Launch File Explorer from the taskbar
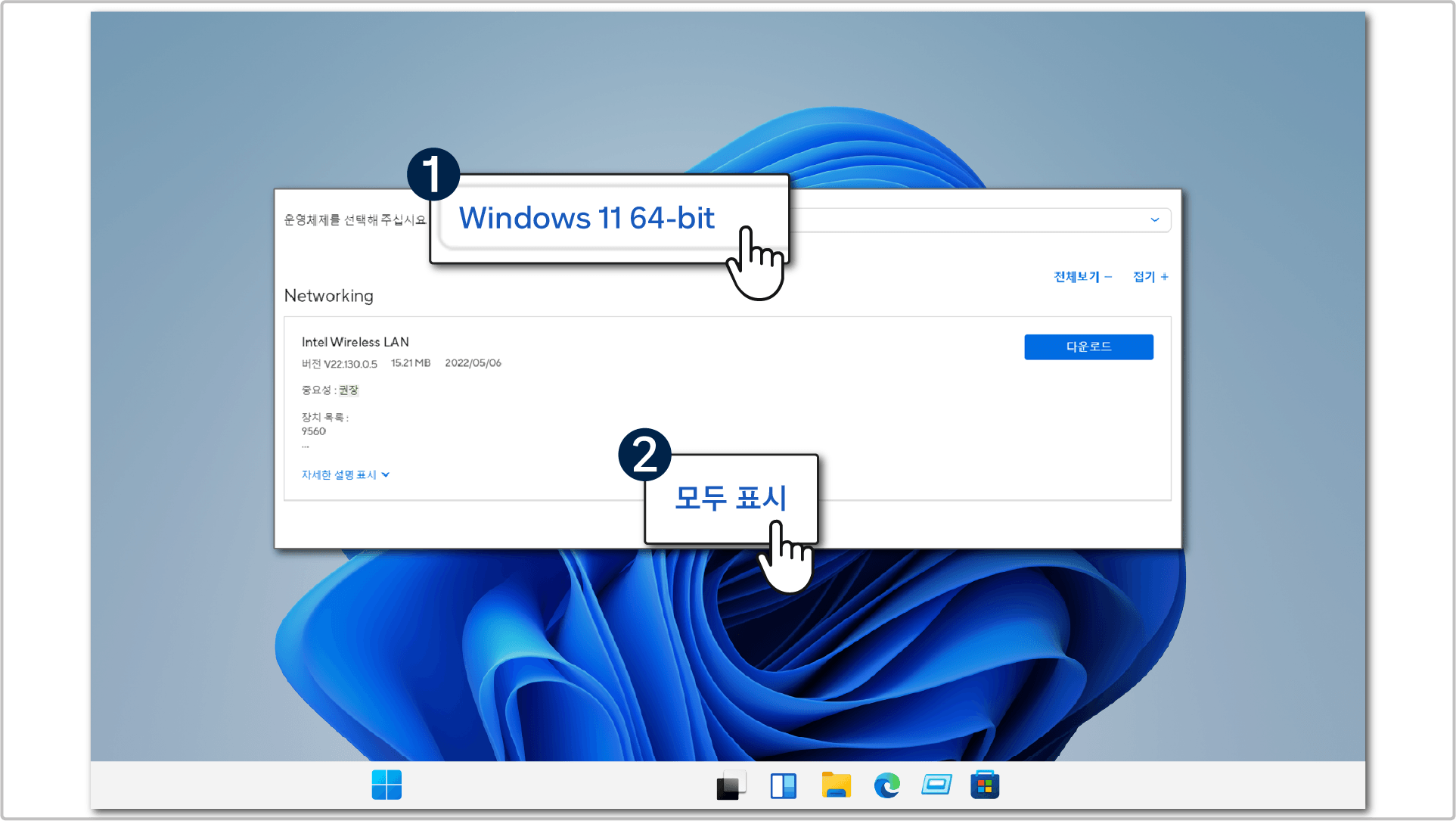Viewport: 1456px width, 824px height. click(836, 785)
